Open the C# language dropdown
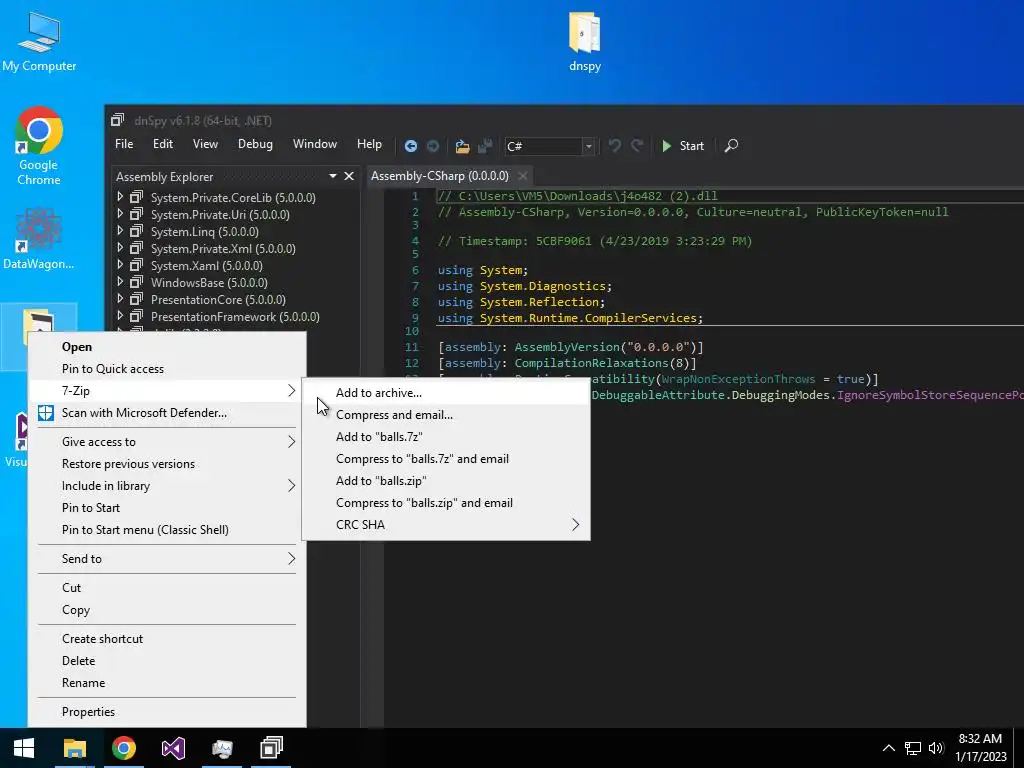This screenshot has width=1024, height=768. [588, 146]
